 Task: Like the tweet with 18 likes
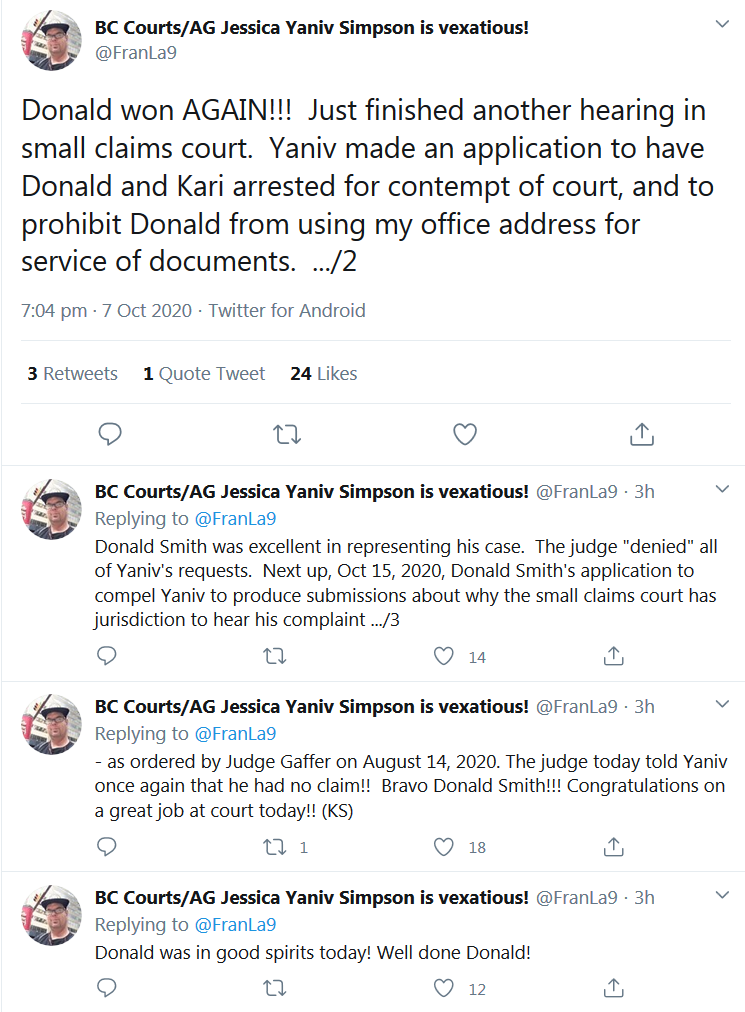pos(444,847)
